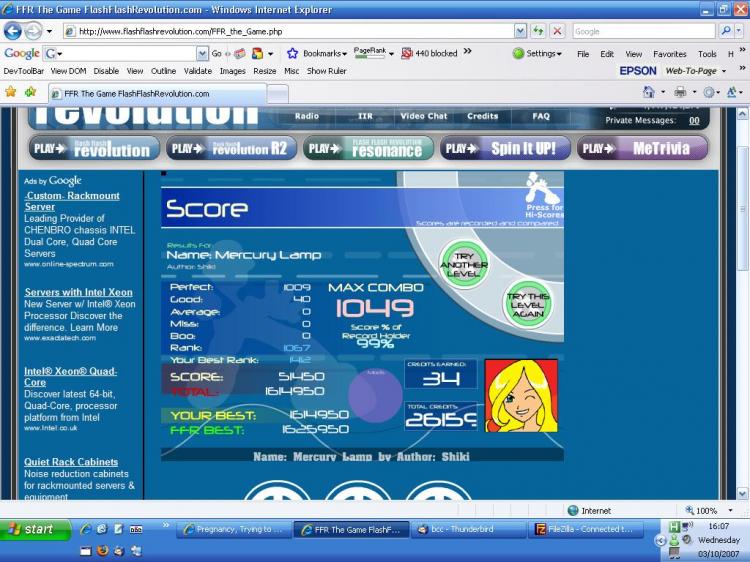Viewport: 750px width, 562px height.
Task: Click the Show Ruler DevToolBar item
Action: click(x=327, y=71)
